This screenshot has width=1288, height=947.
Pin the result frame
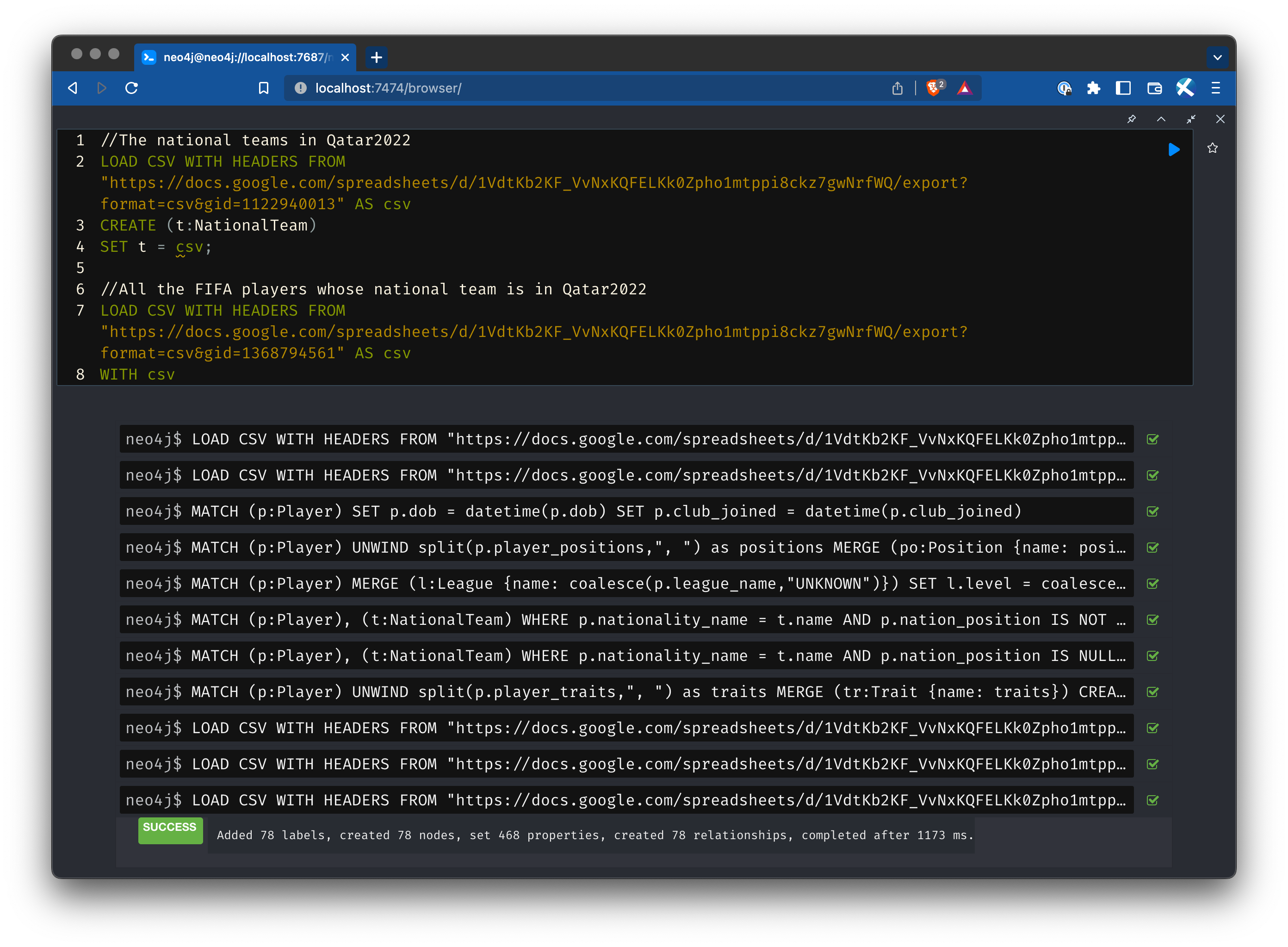click(1132, 119)
